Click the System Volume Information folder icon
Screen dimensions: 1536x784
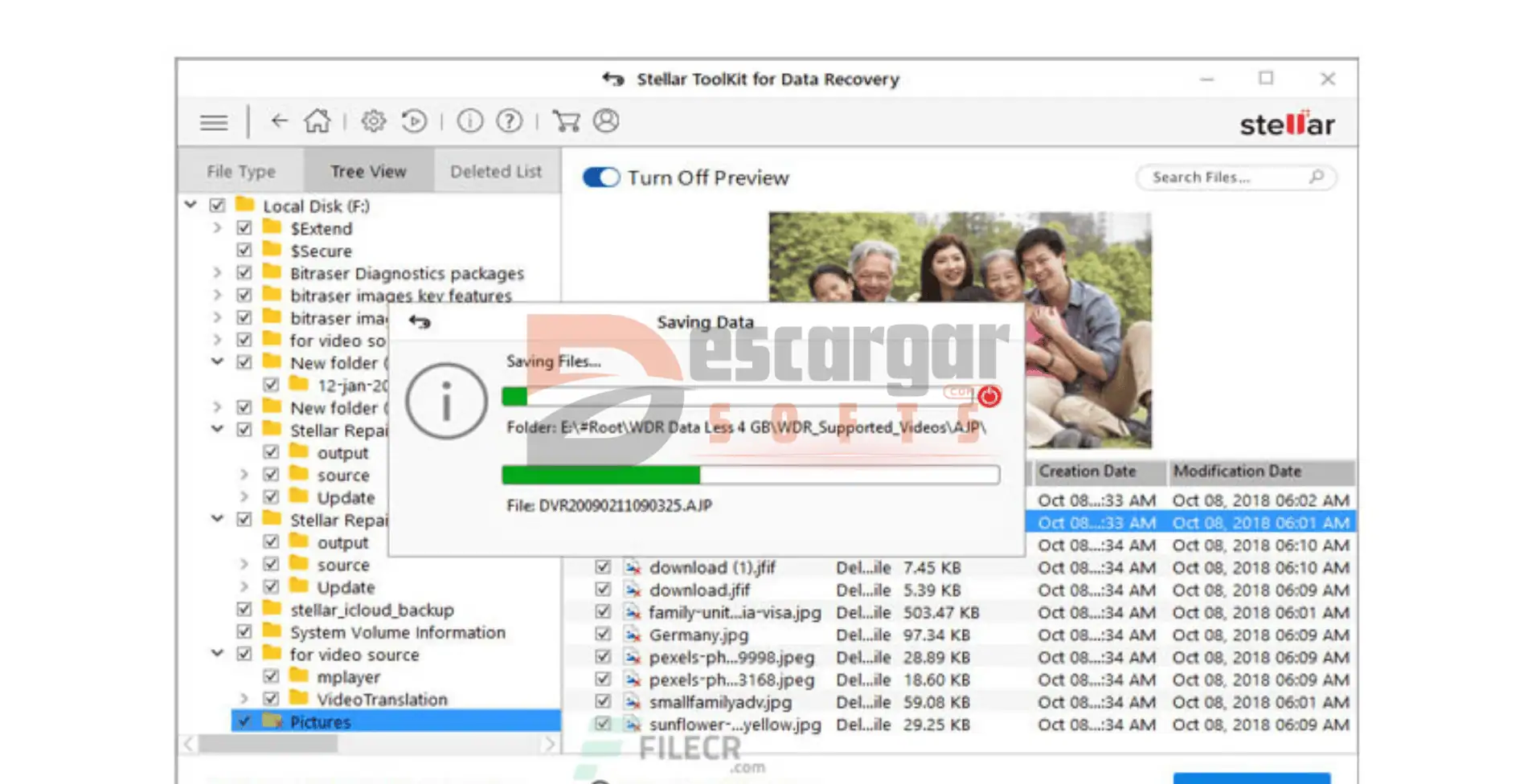point(272,631)
